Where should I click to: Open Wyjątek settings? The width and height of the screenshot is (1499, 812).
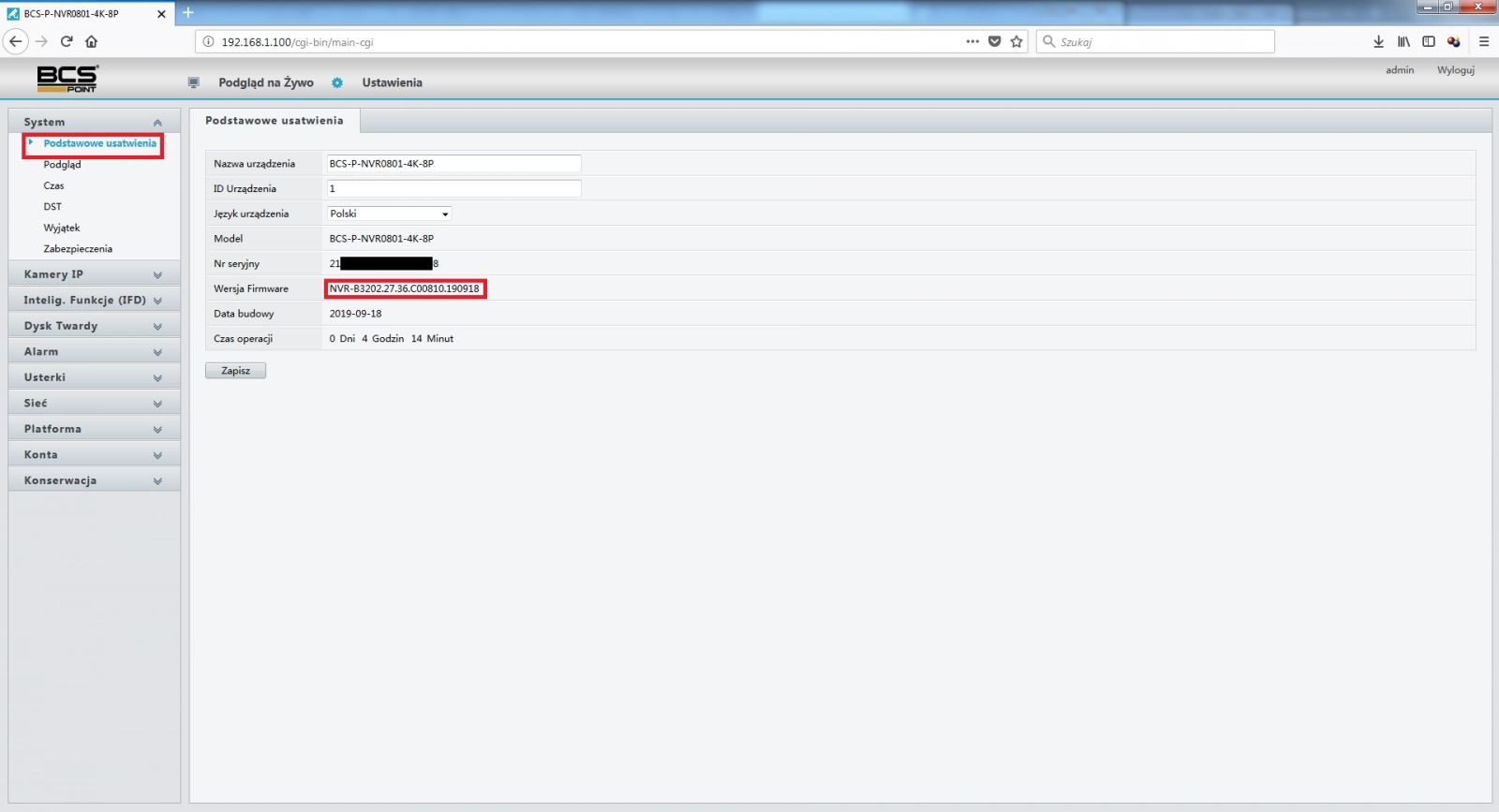pos(62,228)
